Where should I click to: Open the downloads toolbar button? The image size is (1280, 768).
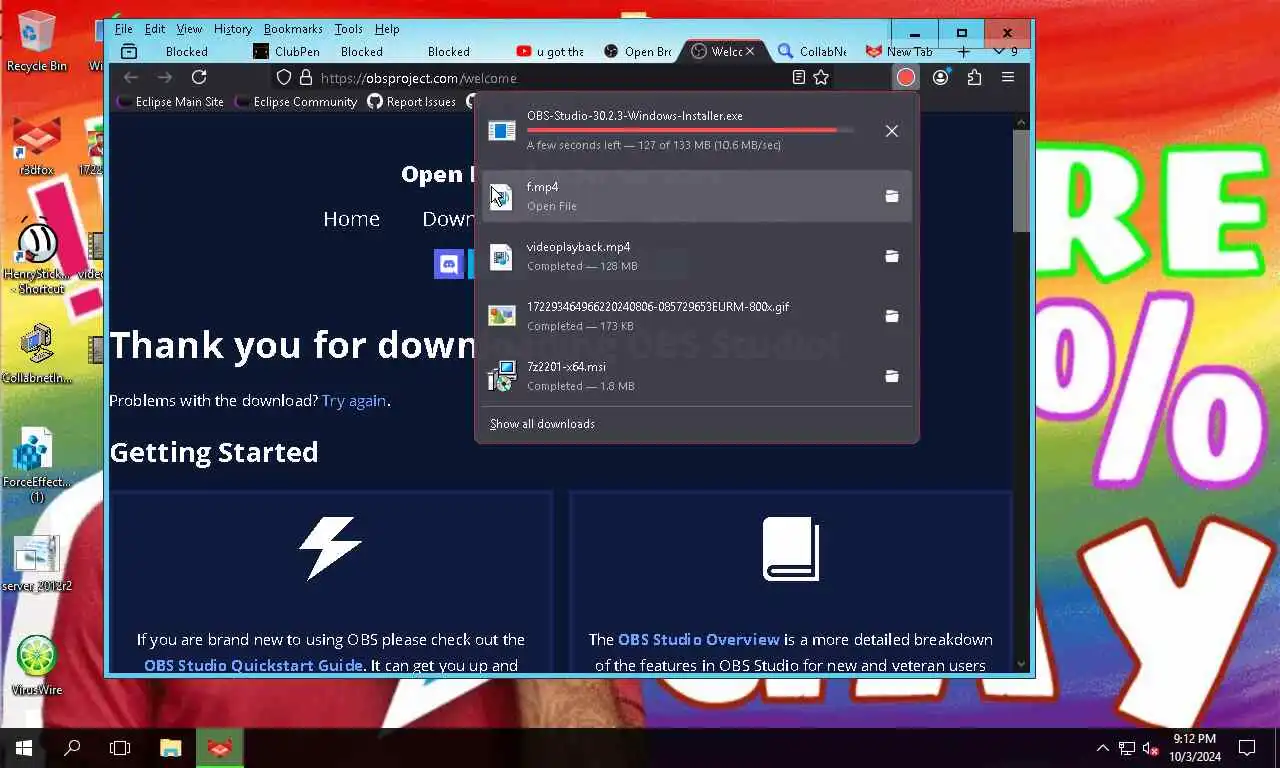(x=906, y=77)
